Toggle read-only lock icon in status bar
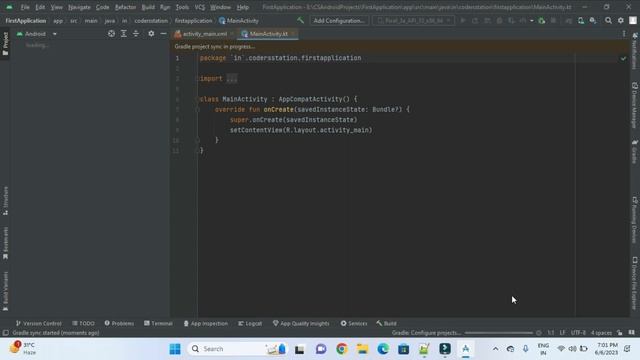 coord(620,333)
